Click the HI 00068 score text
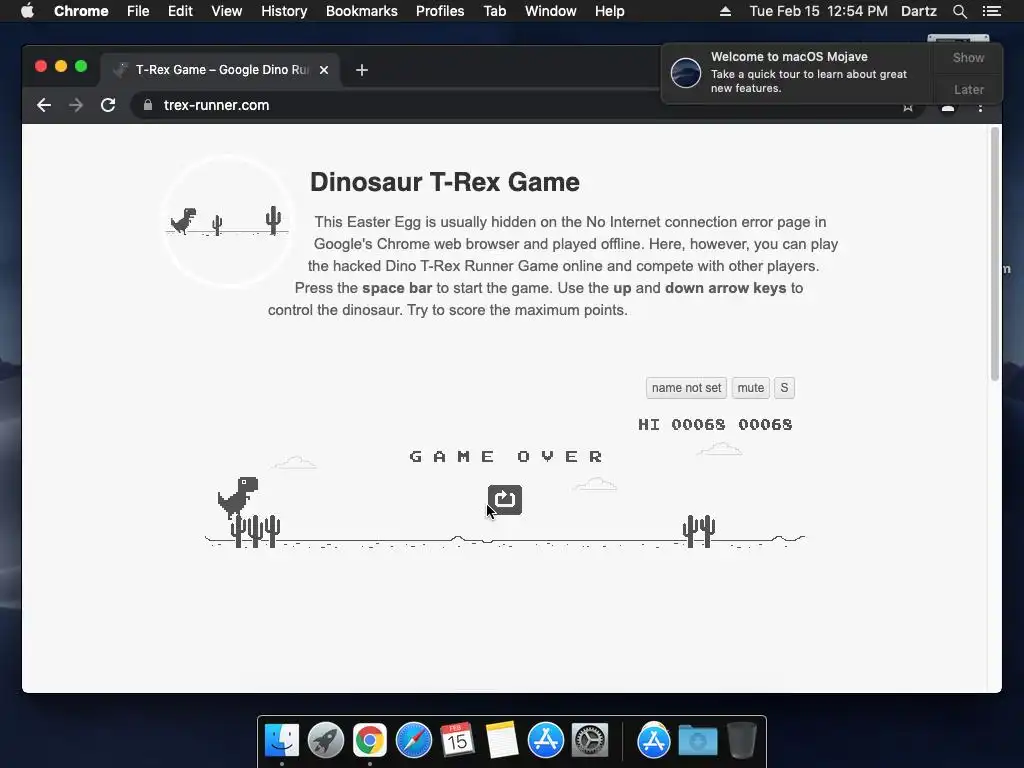 (682, 424)
